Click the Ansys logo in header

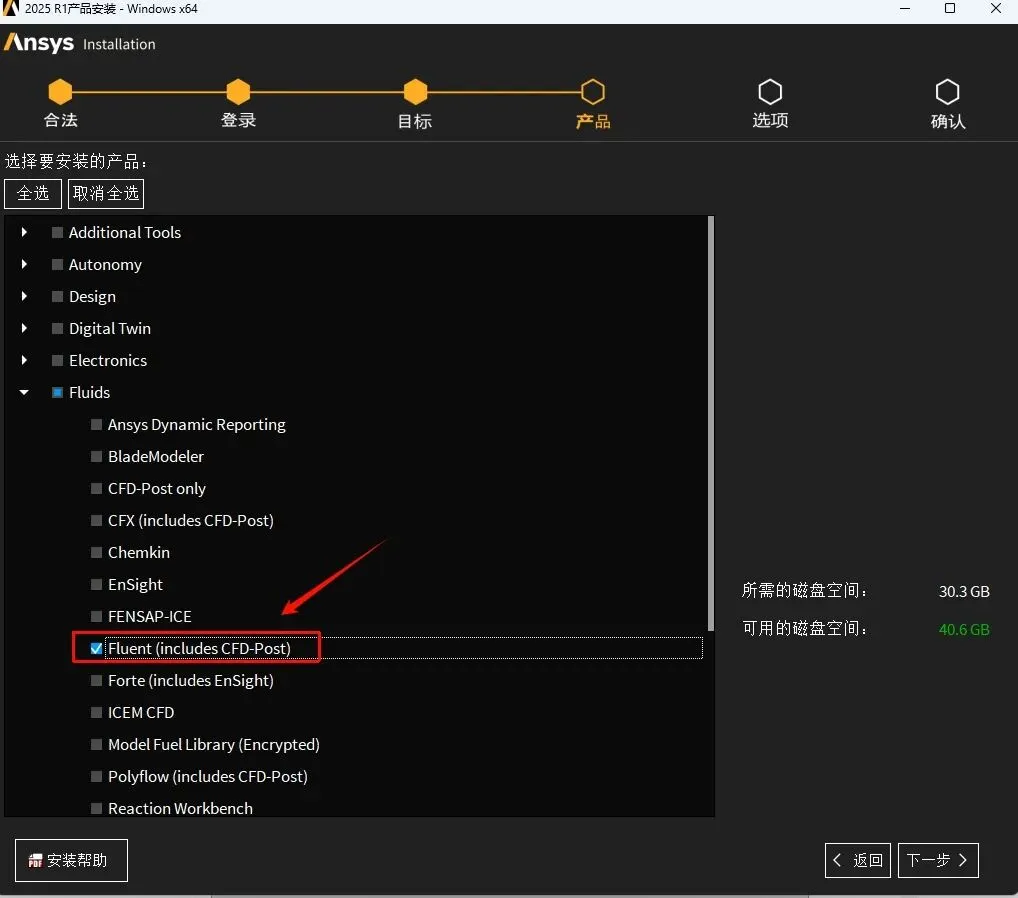(x=39, y=43)
